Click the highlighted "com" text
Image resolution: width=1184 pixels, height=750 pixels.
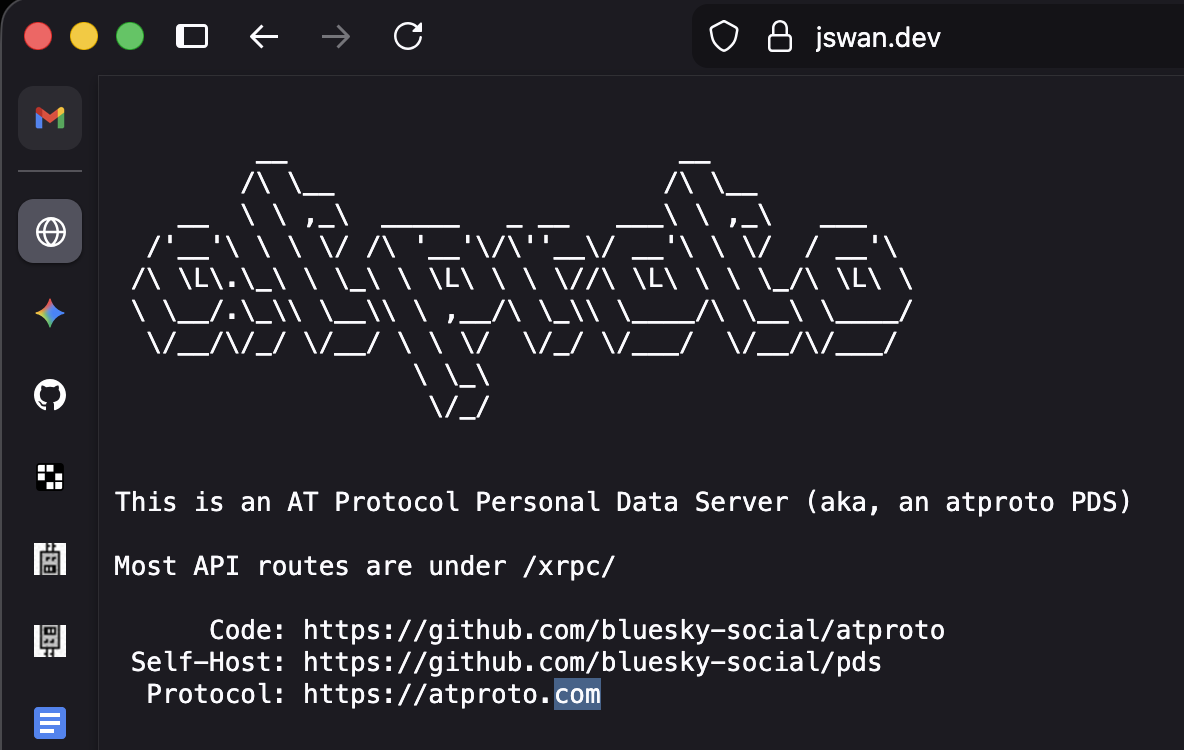577,694
